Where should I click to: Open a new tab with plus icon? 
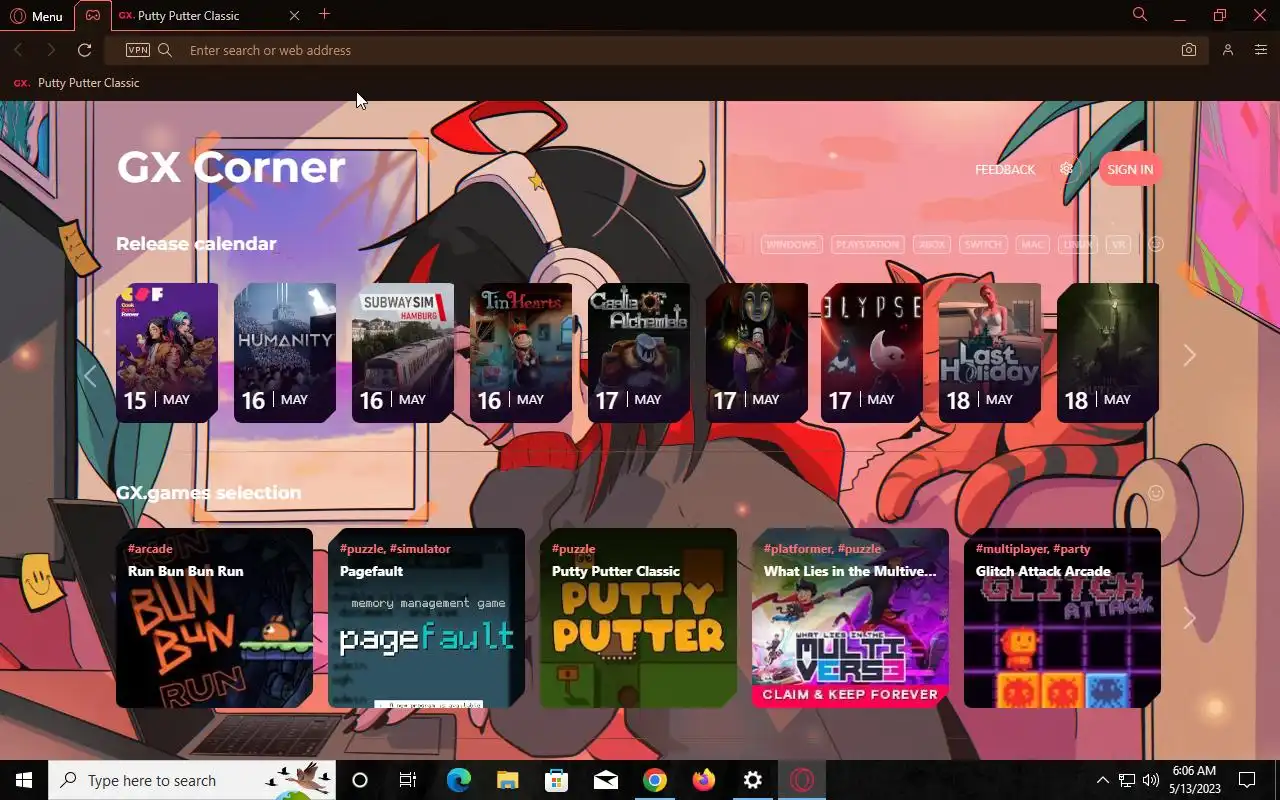click(324, 14)
